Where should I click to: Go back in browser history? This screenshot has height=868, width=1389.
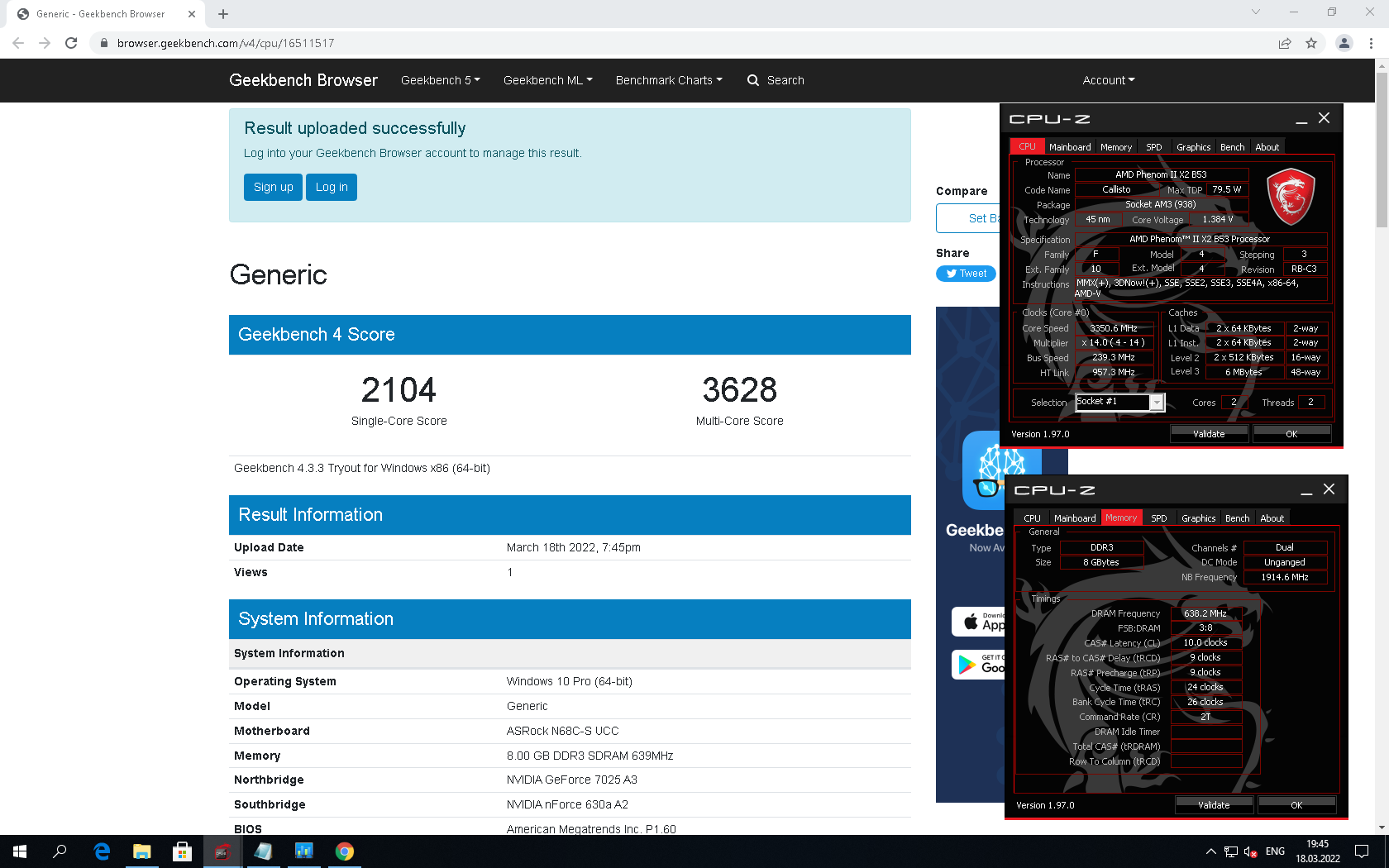coord(18,43)
